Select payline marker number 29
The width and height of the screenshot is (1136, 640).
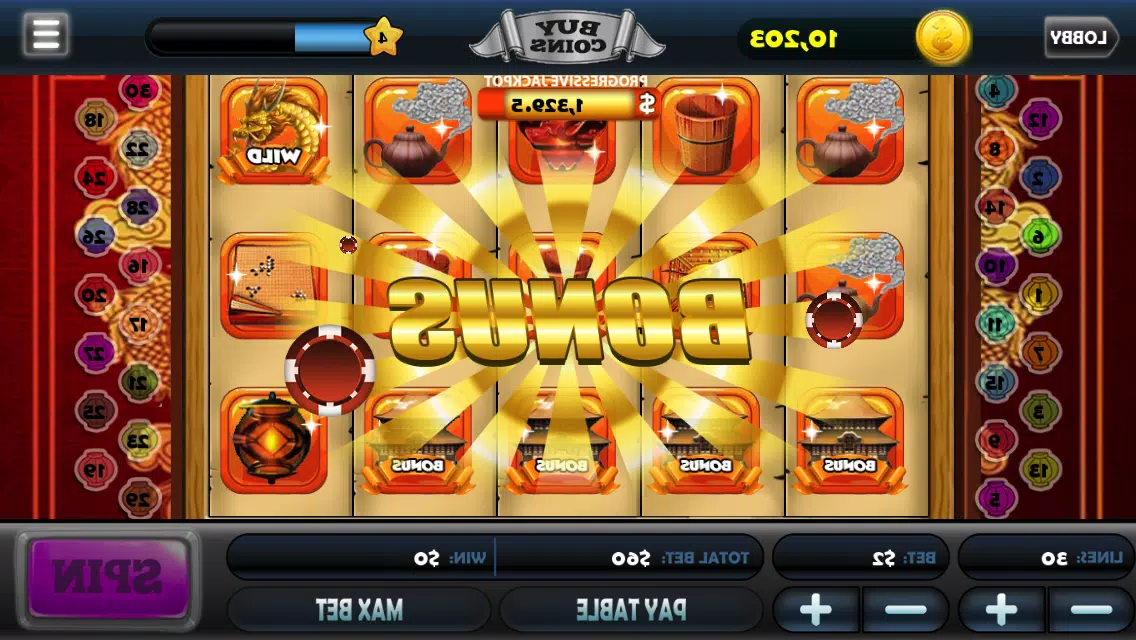139,499
